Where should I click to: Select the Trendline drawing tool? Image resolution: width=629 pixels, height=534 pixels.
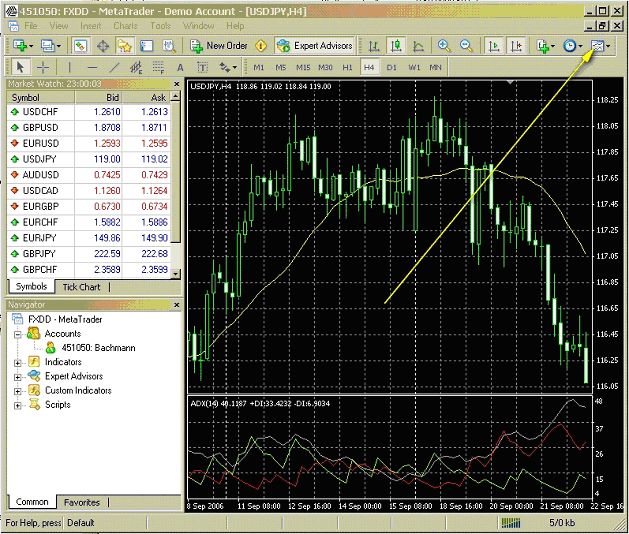(114, 67)
